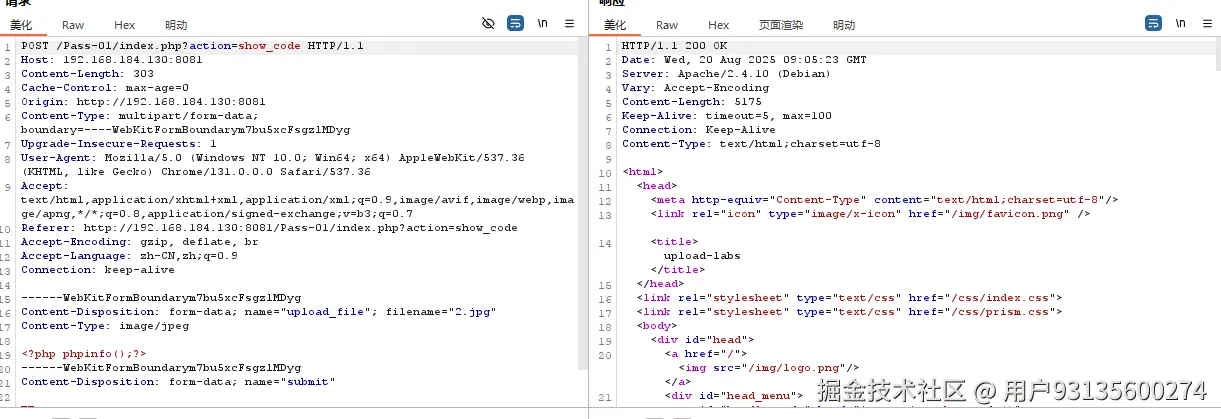Toggle \n non-printable characters in request panel
Image resolution: width=1221 pixels, height=419 pixels.
pyautogui.click(x=542, y=23)
